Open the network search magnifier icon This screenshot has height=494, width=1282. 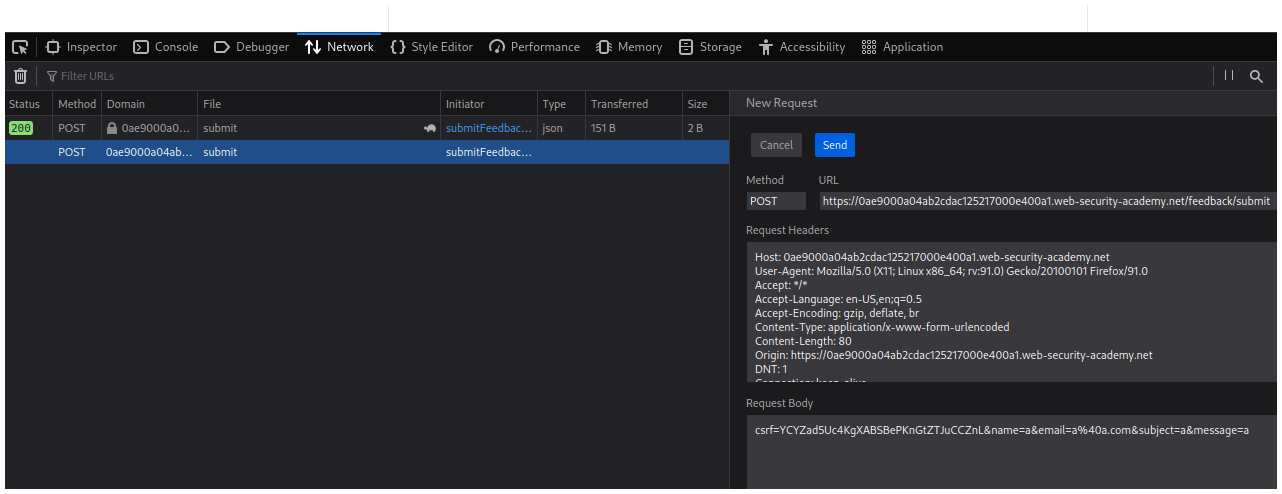click(1256, 76)
